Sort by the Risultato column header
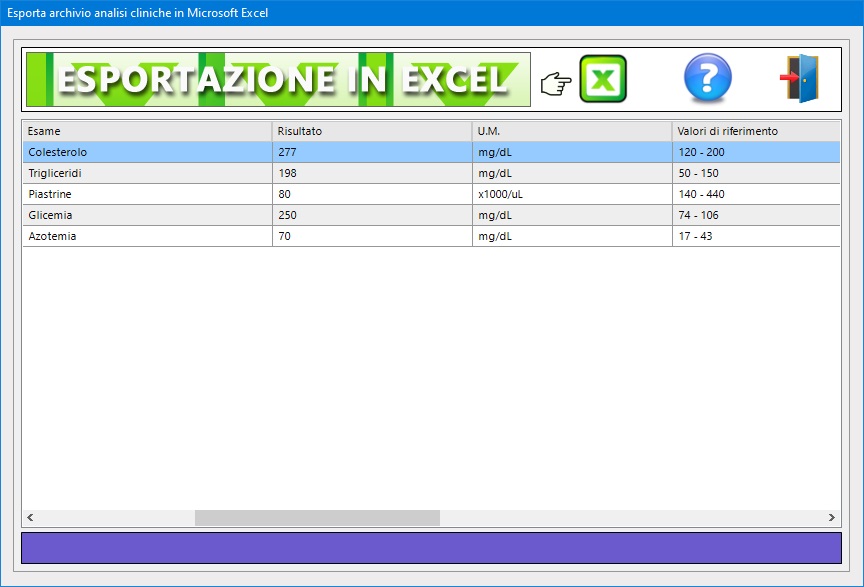 pos(372,131)
